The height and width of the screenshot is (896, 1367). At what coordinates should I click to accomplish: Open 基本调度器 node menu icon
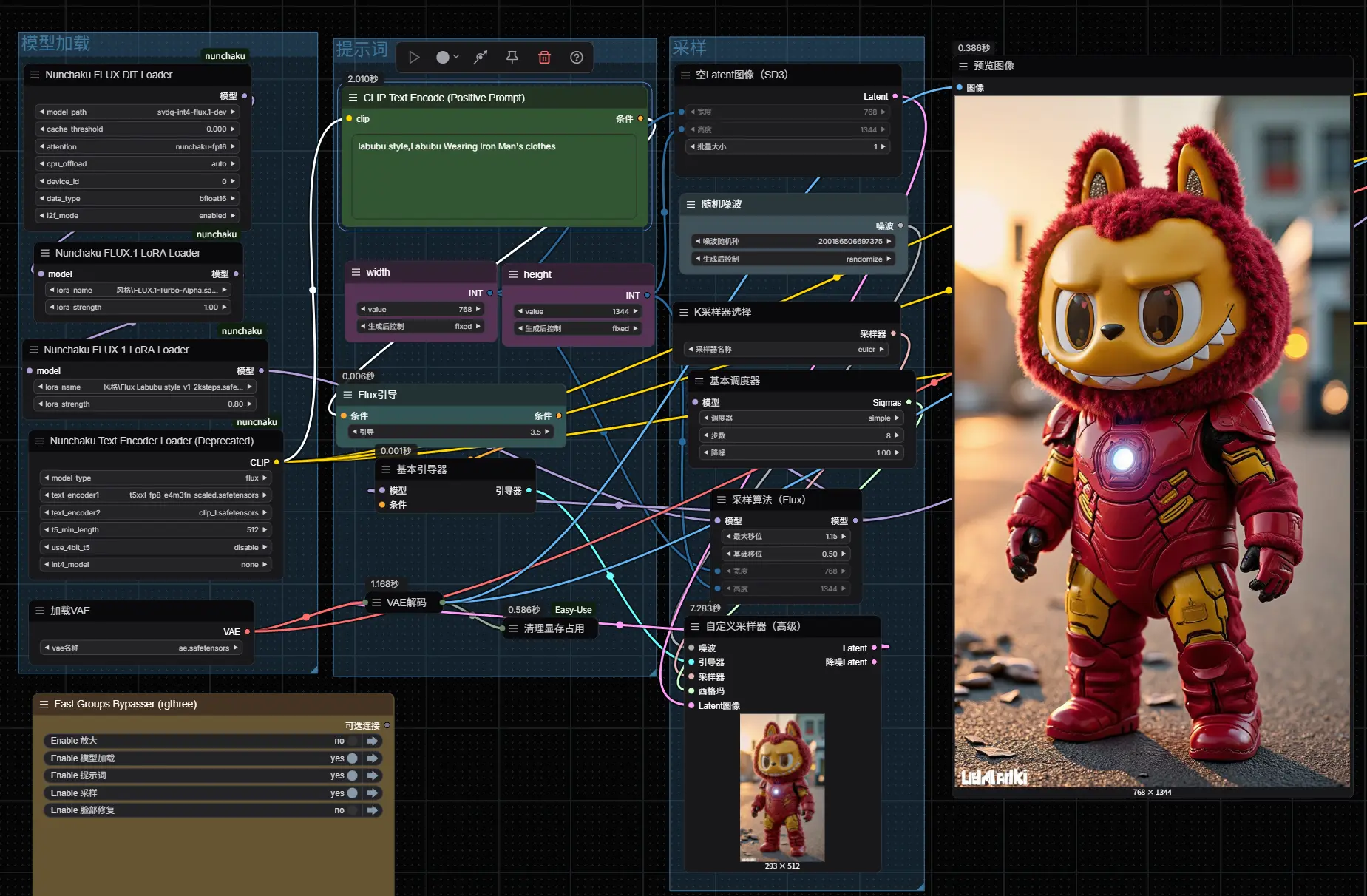tap(699, 381)
